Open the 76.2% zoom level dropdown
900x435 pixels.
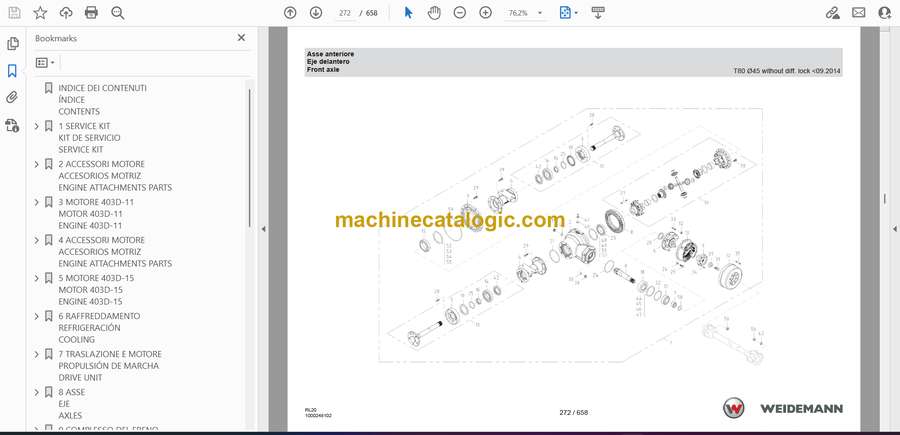pyautogui.click(x=527, y=13)
